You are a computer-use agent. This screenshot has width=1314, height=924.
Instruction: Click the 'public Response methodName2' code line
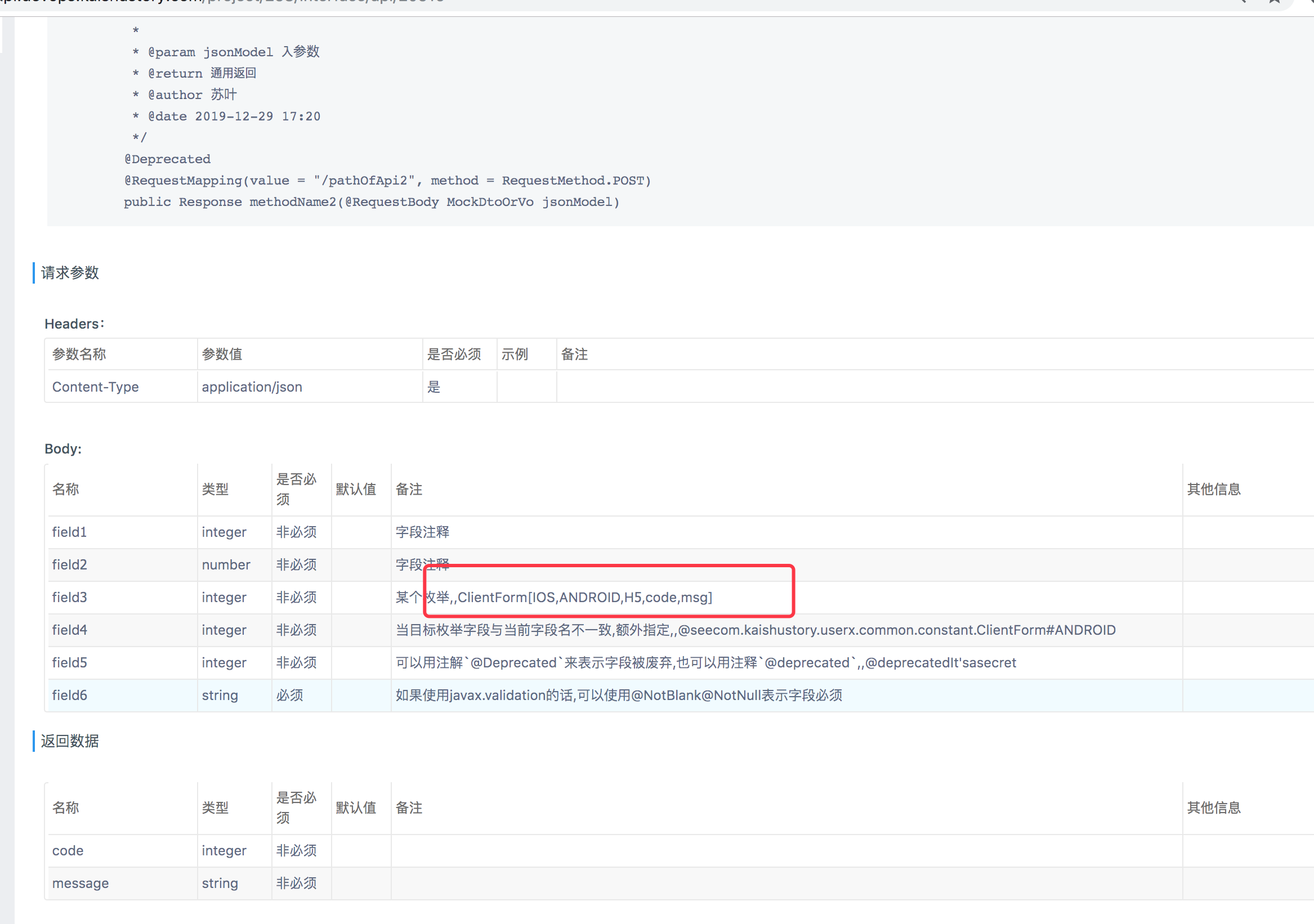point(372,202)
